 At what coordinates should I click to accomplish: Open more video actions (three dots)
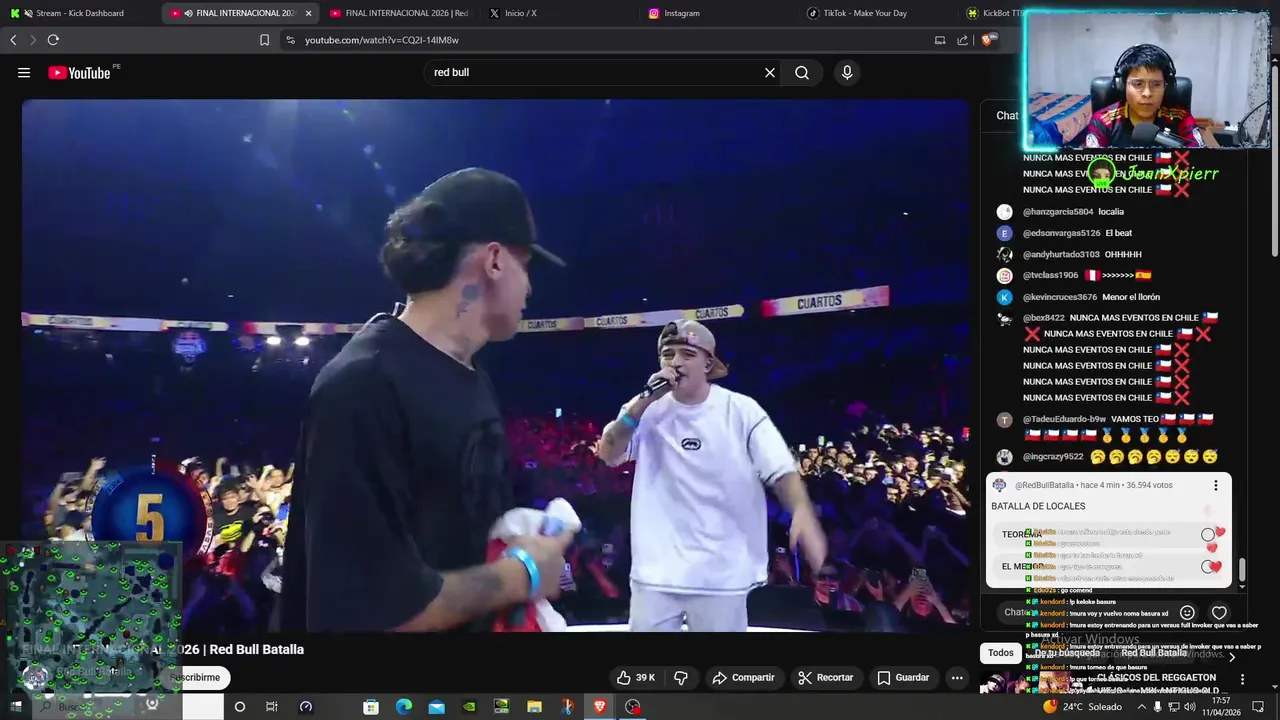pyautogui.click(x=957, y=678)
